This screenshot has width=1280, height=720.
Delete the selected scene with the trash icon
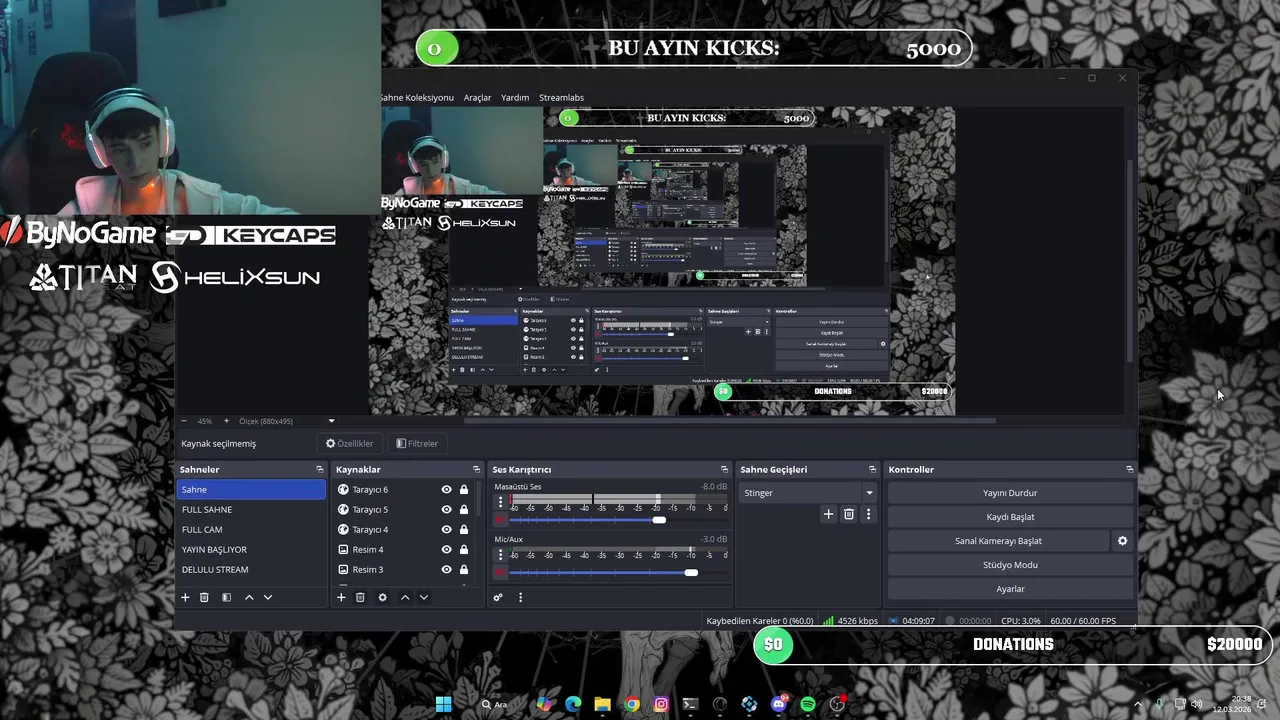(204, 597)
